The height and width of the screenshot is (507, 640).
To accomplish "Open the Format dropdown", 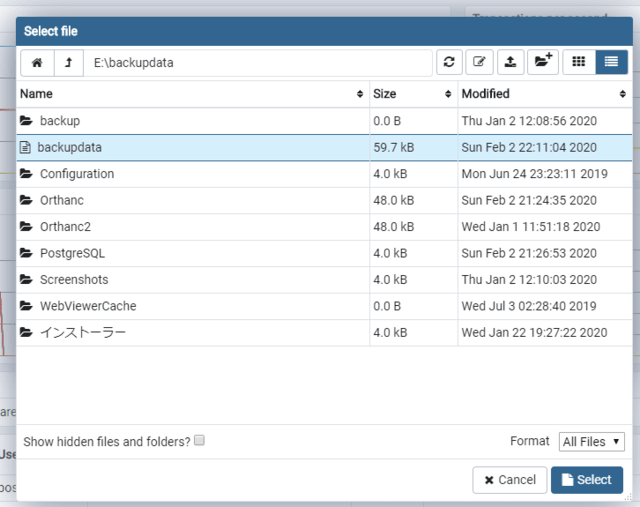I will pyautogui.click(x=592, y=441).
